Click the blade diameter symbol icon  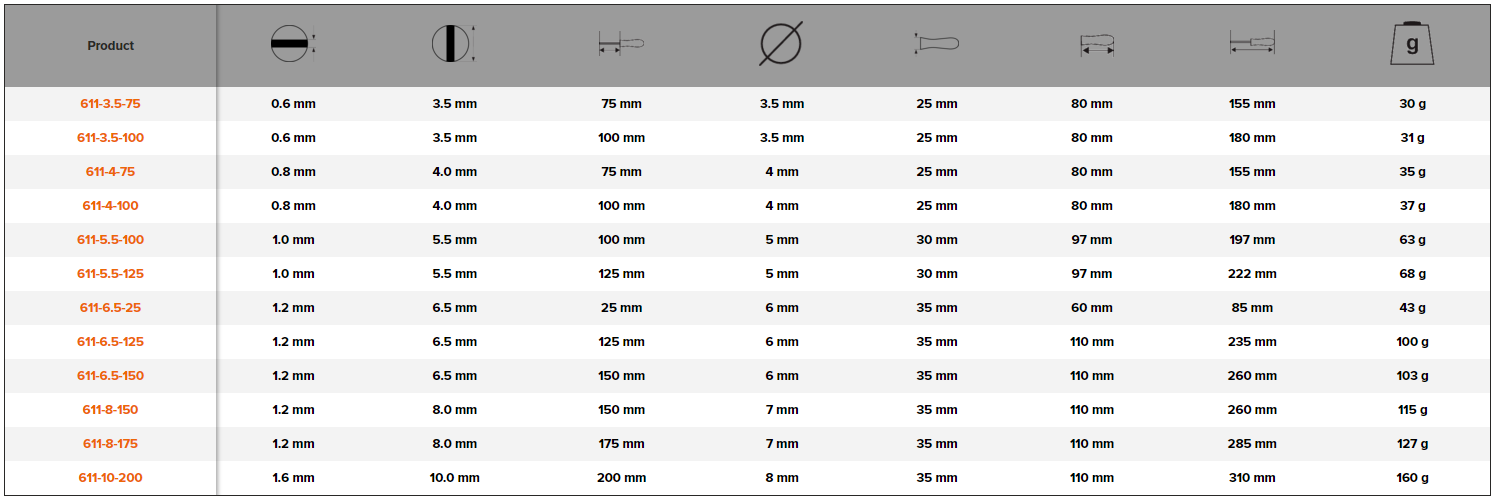[781, 45]
